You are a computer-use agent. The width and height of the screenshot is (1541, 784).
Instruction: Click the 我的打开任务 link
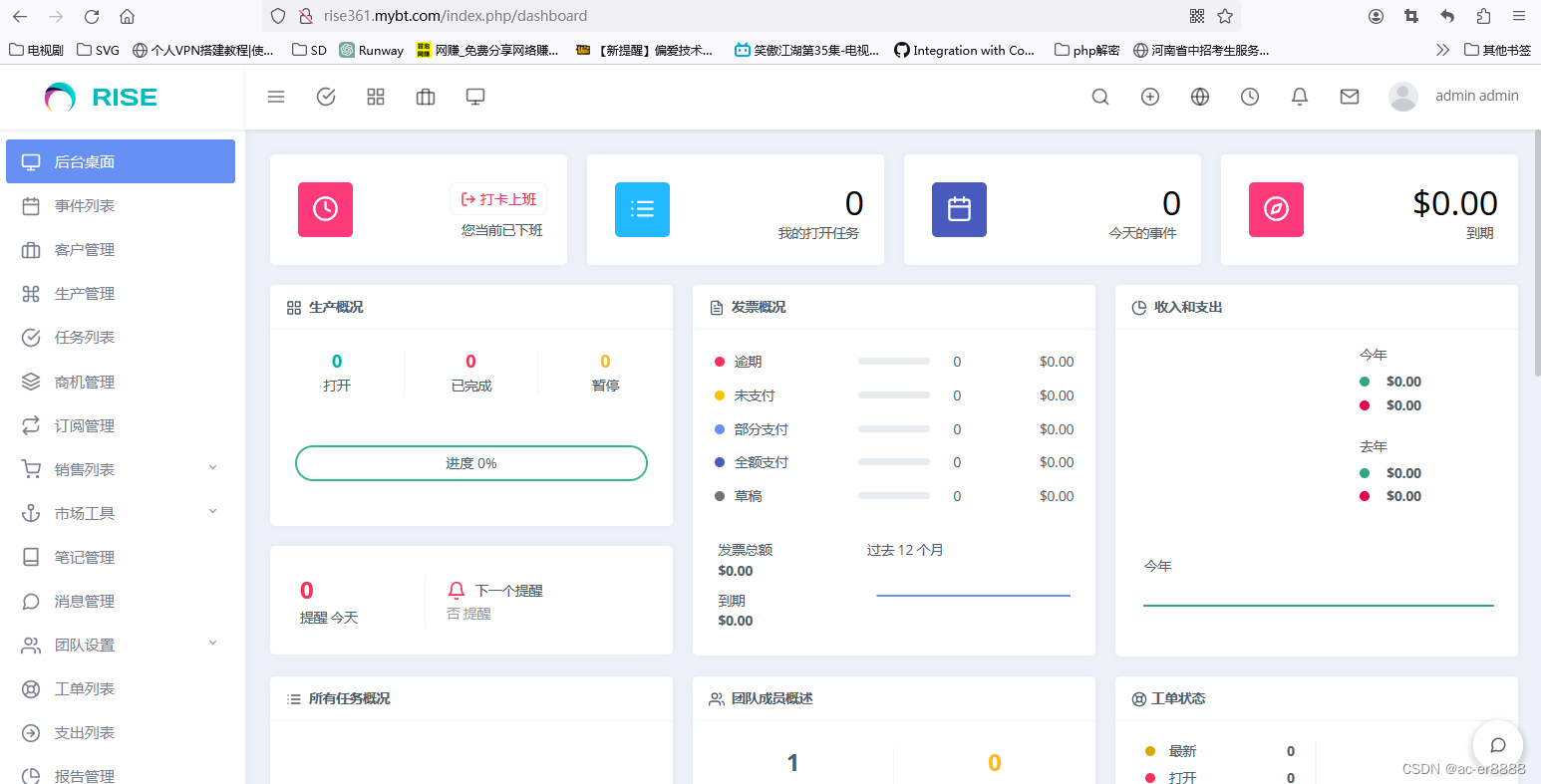[818, 233]
